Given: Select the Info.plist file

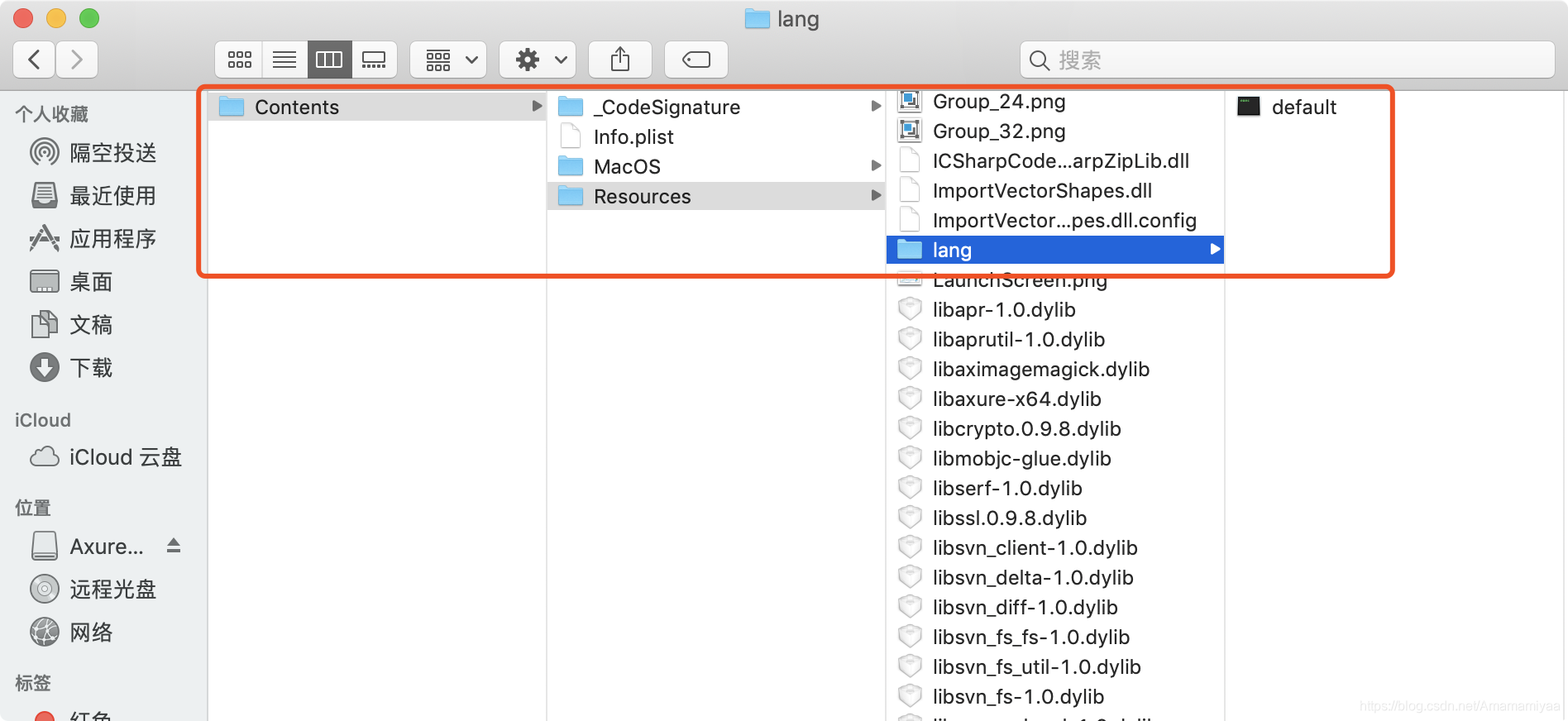Looking at the screenshot, I should (x=715, y=136).
